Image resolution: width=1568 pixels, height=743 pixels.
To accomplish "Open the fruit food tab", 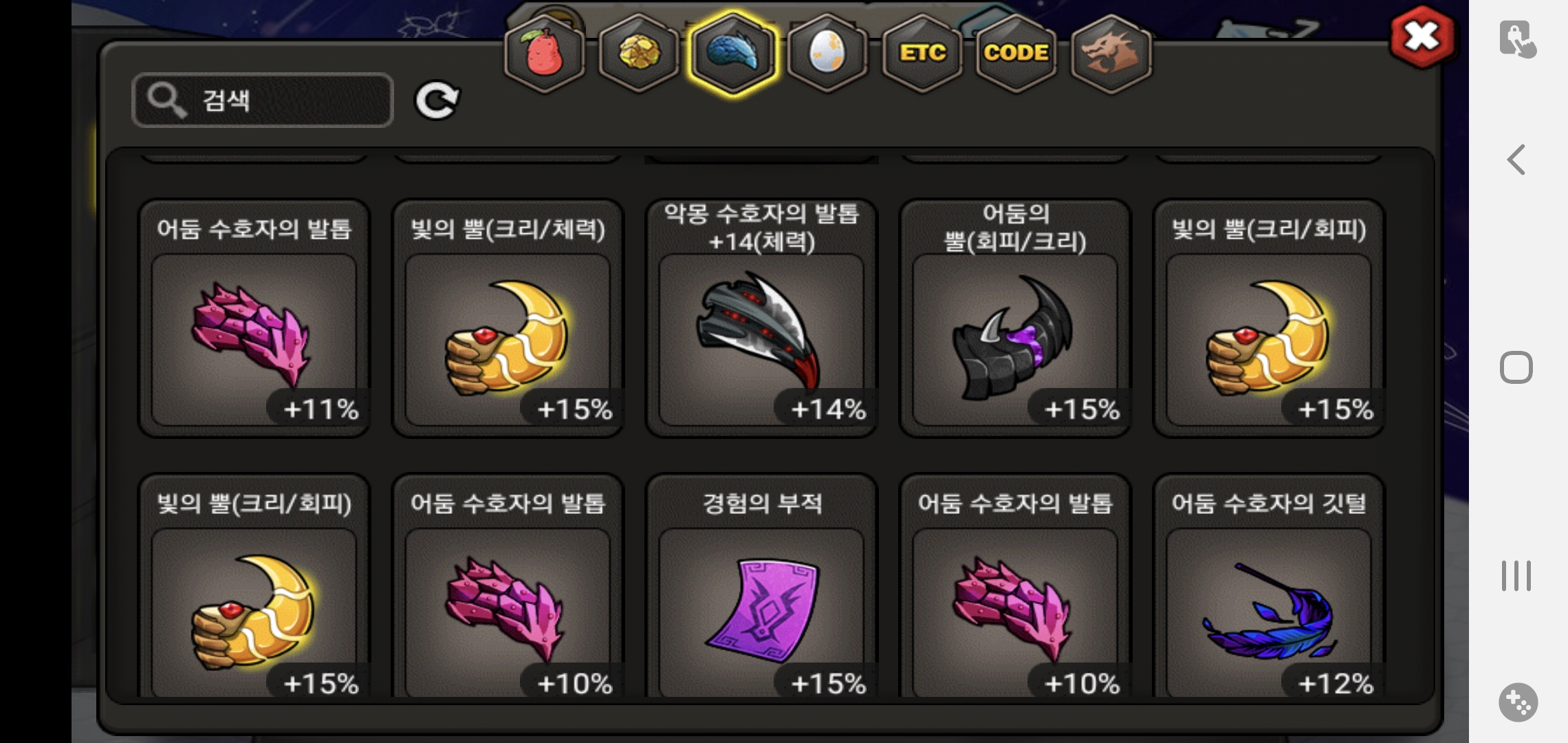I will [x=544, y=53].
